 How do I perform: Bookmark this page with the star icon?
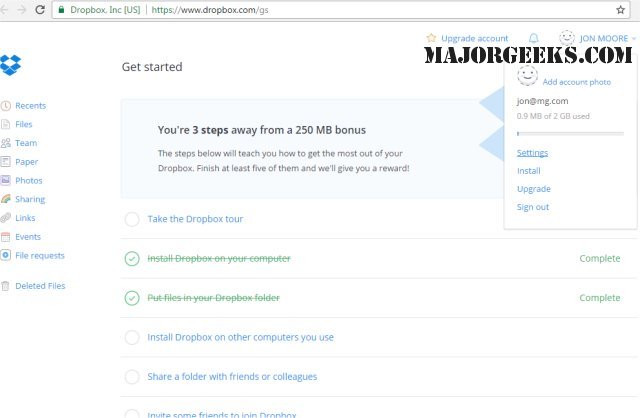point(620,10)
